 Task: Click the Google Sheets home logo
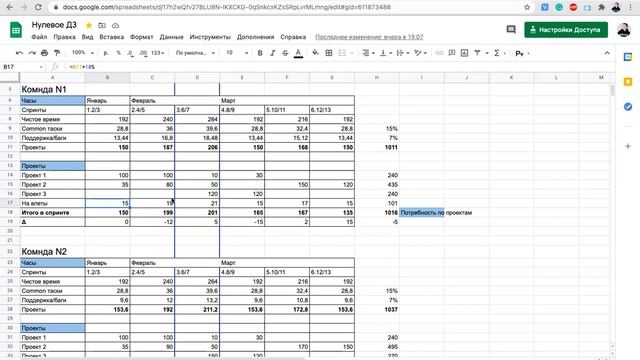coord(16,30)
